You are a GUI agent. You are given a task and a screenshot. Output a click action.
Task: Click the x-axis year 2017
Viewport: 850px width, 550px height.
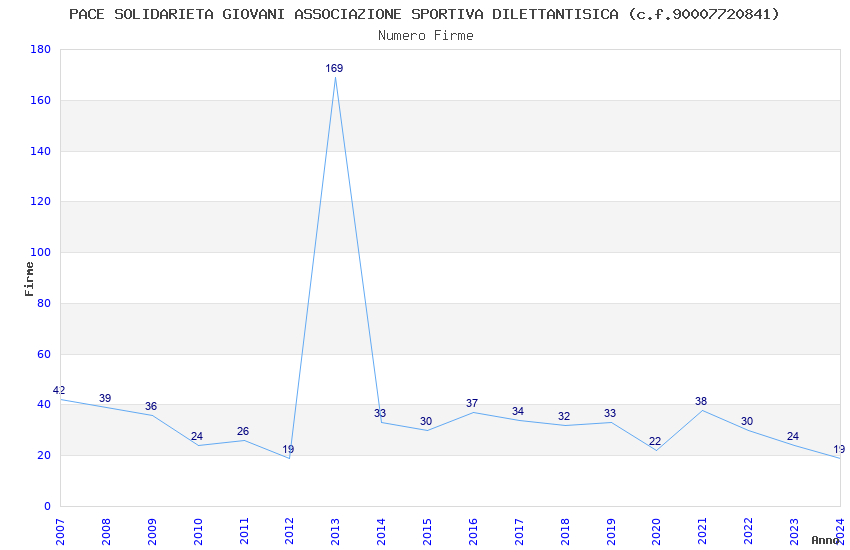point(519,532)
